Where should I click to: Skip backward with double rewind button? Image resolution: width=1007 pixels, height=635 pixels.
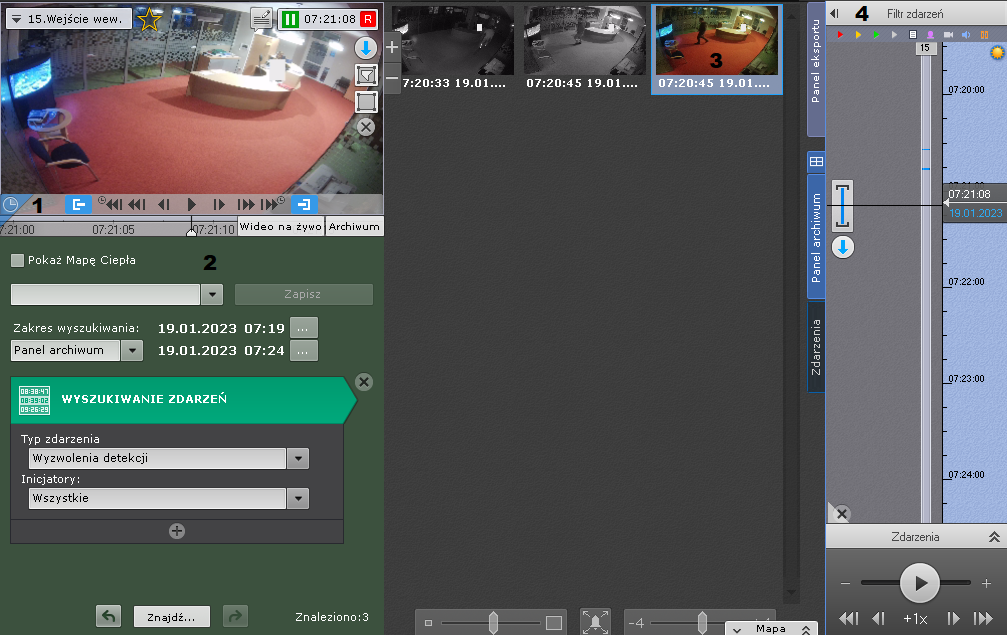tap(137, 205)
